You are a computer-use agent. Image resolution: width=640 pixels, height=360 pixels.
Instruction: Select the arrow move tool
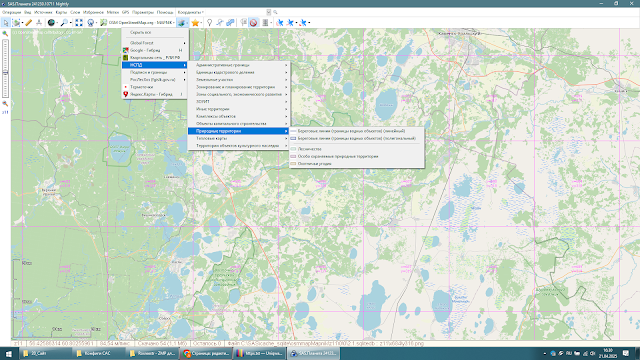[x=6, y=23]
